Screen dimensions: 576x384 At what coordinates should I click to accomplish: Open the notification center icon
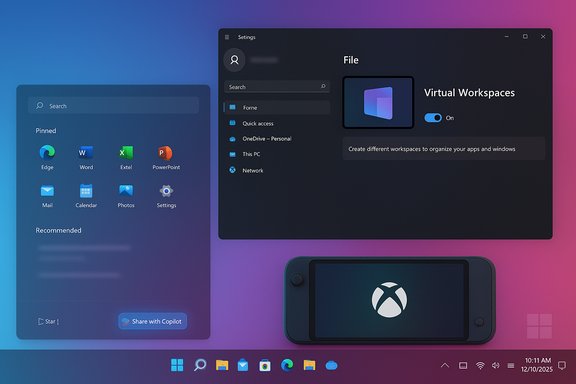pos(562,365)
